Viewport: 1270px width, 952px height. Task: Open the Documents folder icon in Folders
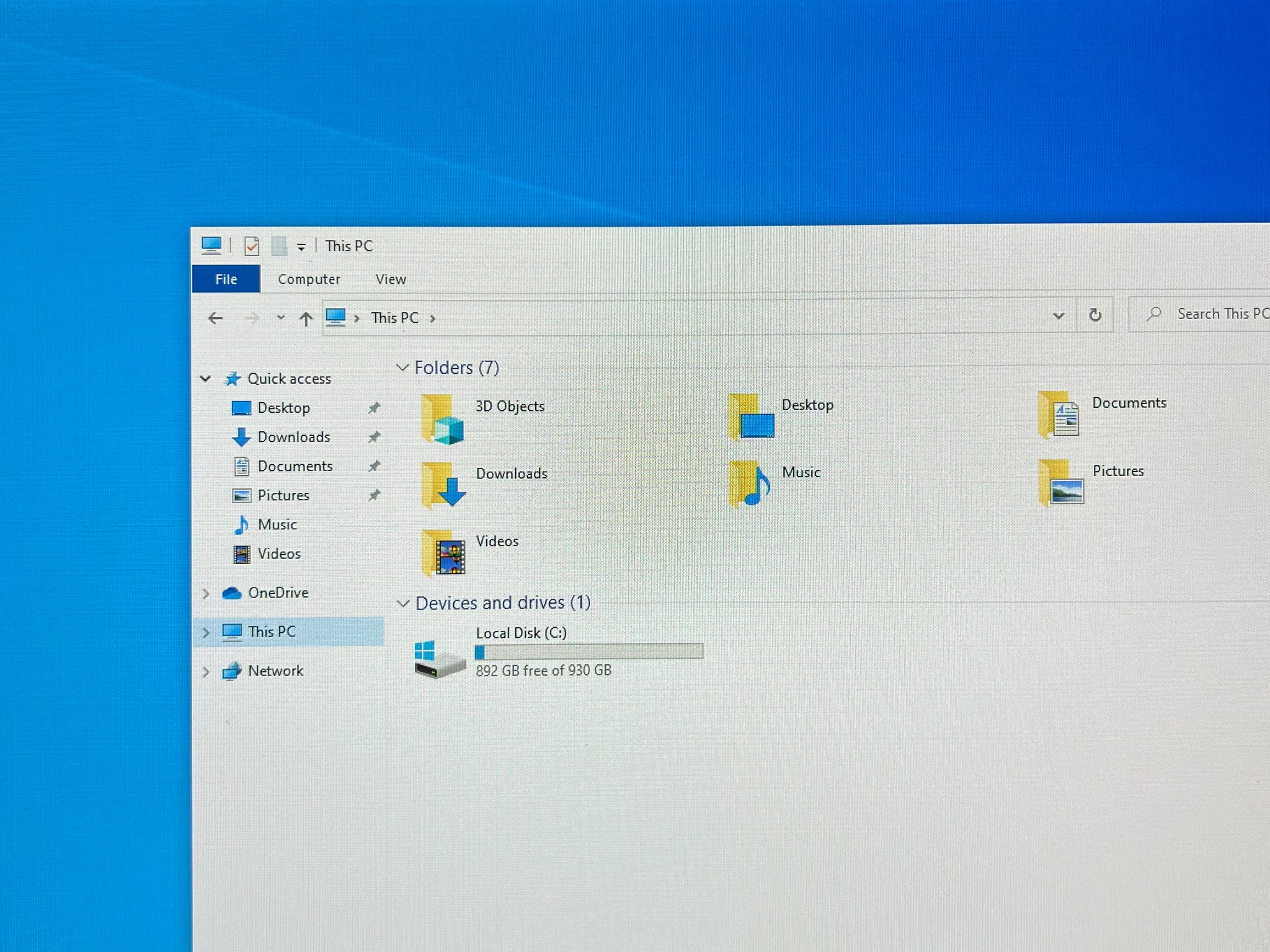coord(1059,414)
